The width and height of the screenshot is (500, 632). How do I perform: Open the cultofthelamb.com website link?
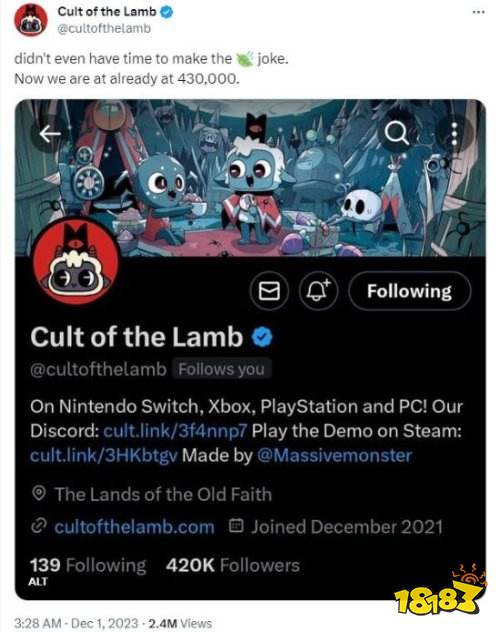point(134,527)
